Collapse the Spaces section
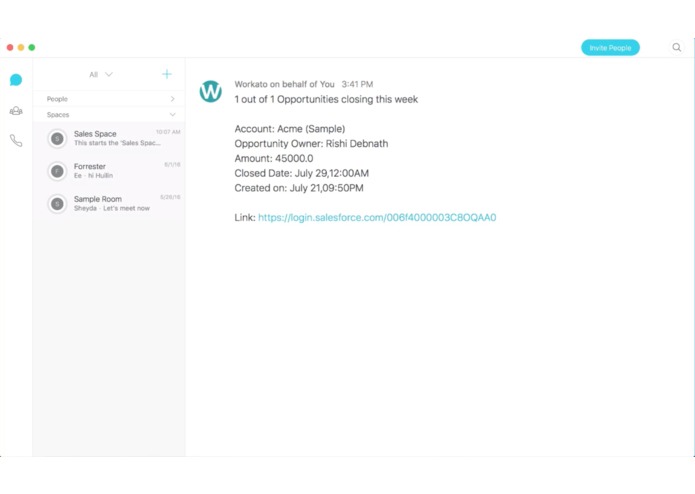The height and width of the screenshot is (494, 695). tap(109, 115)
